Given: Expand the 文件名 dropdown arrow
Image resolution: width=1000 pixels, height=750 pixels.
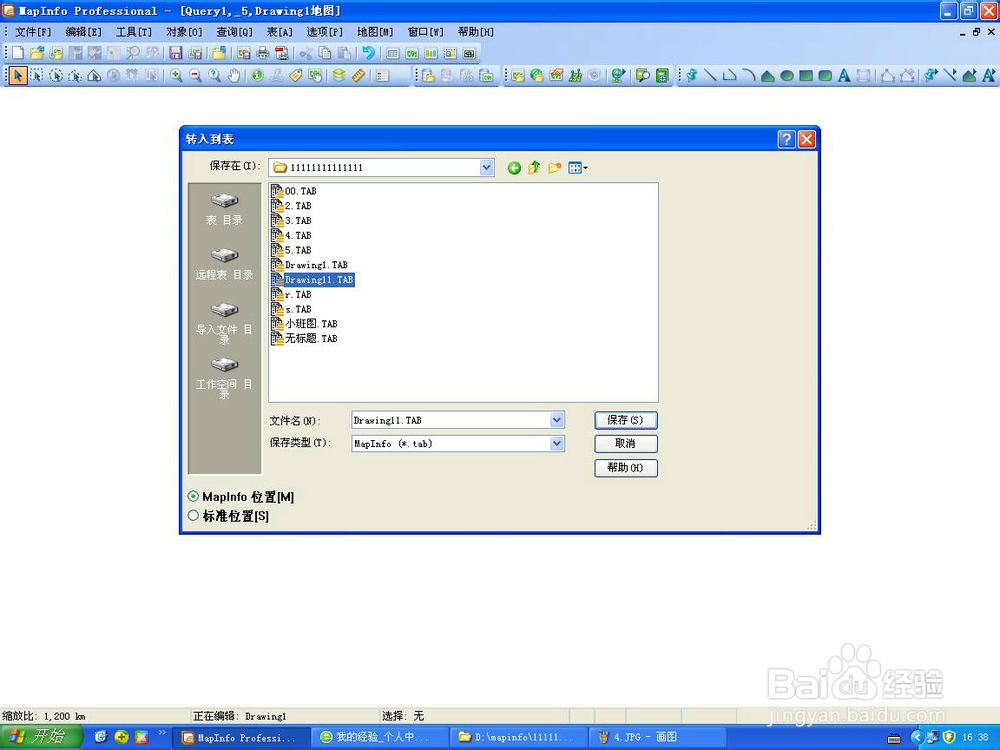Looking at the screenshot, I should (x=557, y=420).
